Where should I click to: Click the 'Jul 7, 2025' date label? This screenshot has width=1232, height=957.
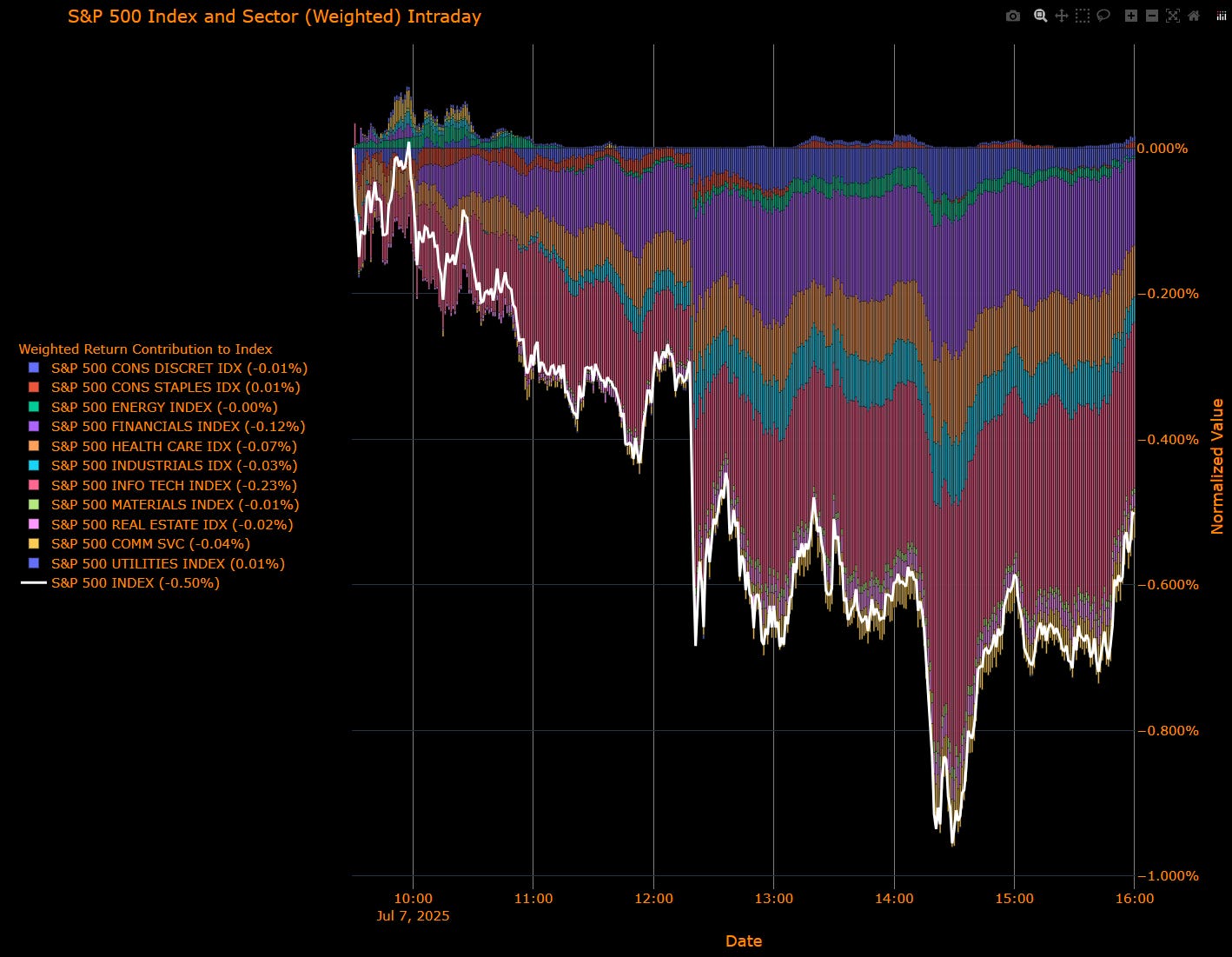[x=414, y=915]
